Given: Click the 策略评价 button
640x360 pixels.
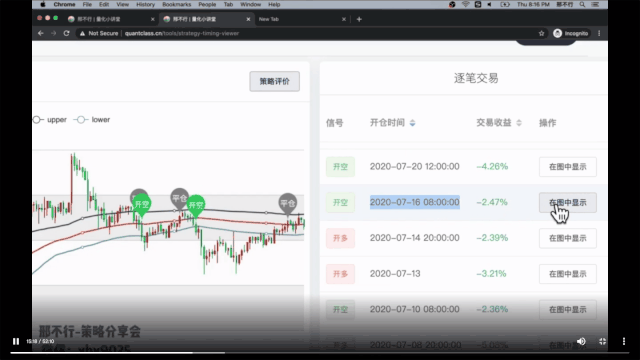Looking at the screenshot, I should click(x=275, y=82).
